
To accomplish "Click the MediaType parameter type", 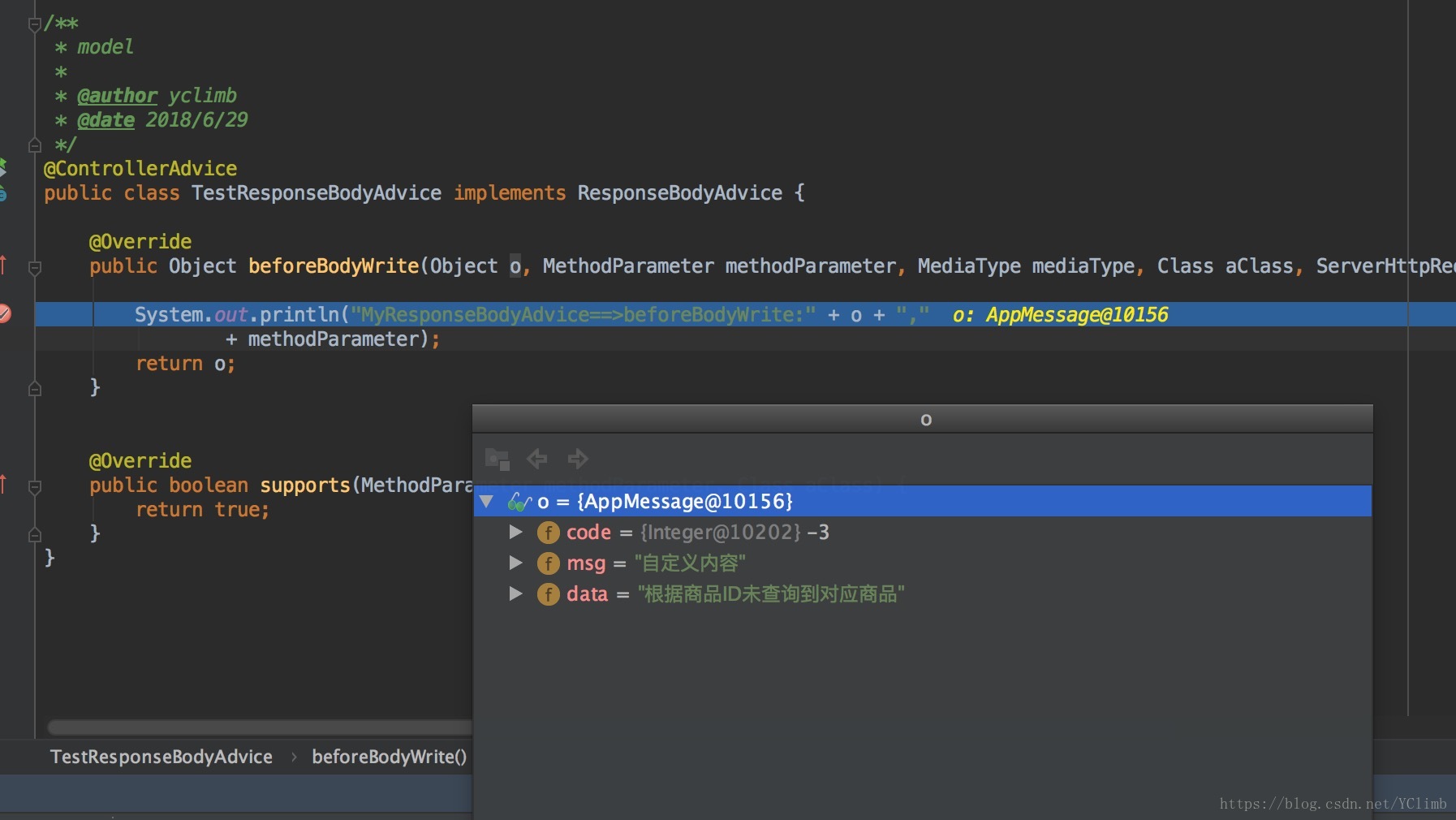I will pos(969,266).
